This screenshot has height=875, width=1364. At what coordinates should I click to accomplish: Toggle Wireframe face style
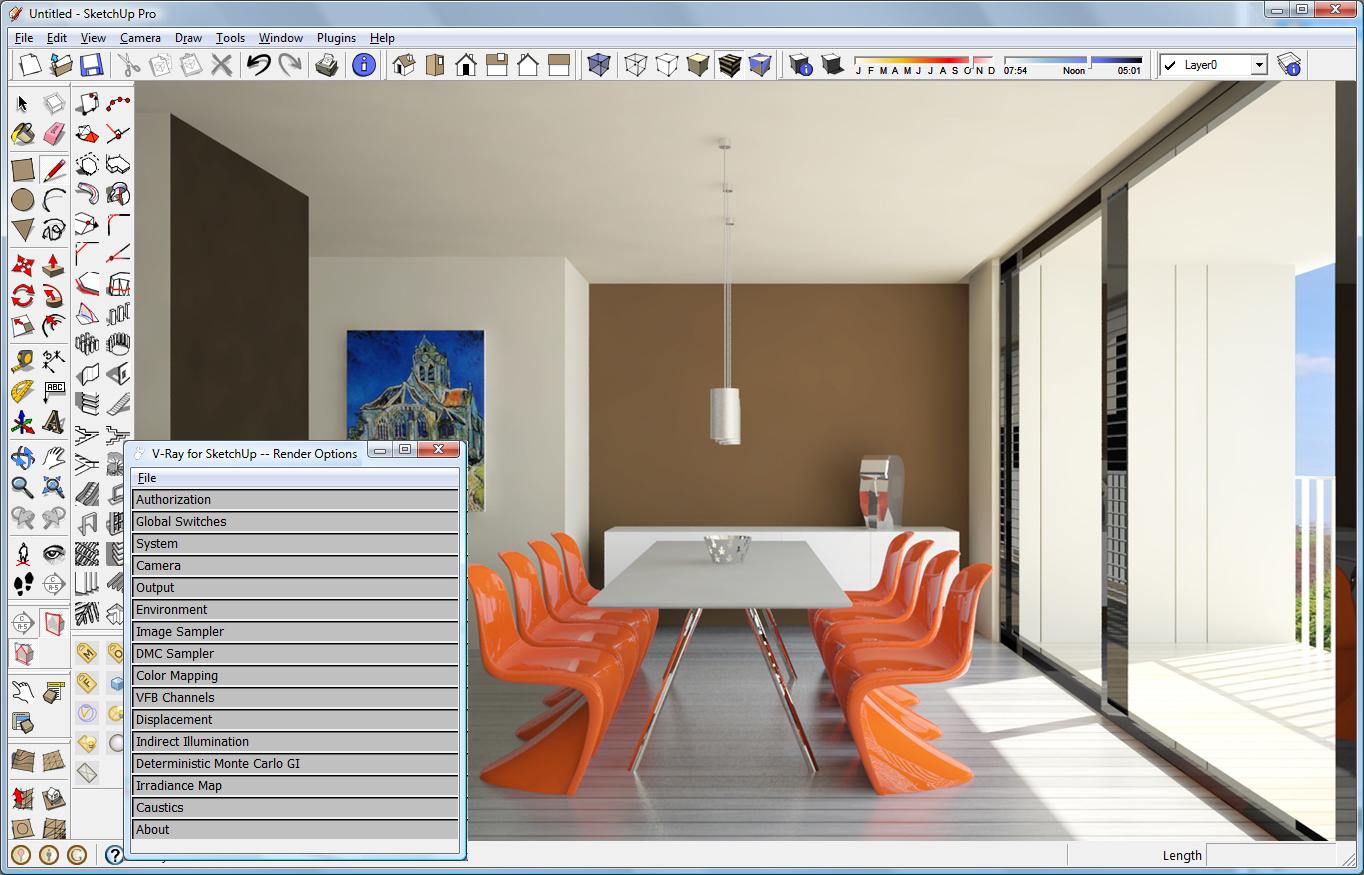coord(635,65)
